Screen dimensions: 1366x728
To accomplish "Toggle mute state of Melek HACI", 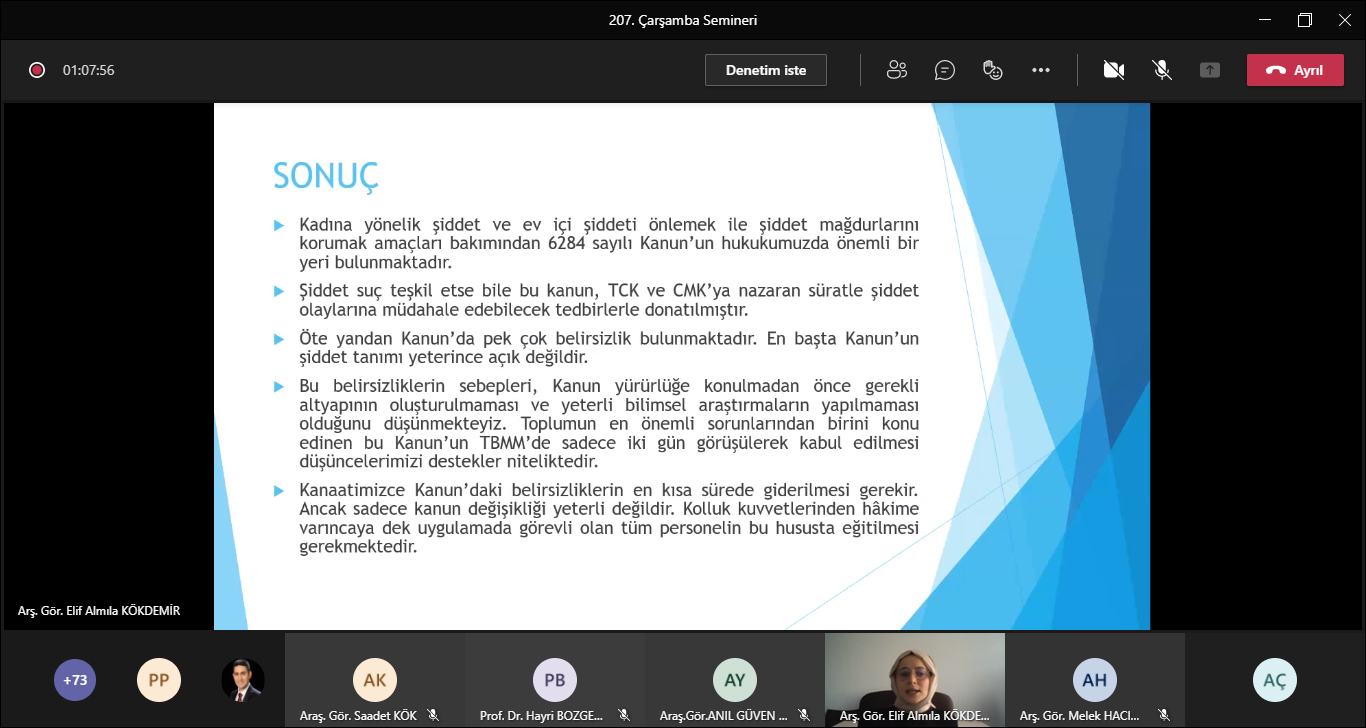I will (1164, 715).
